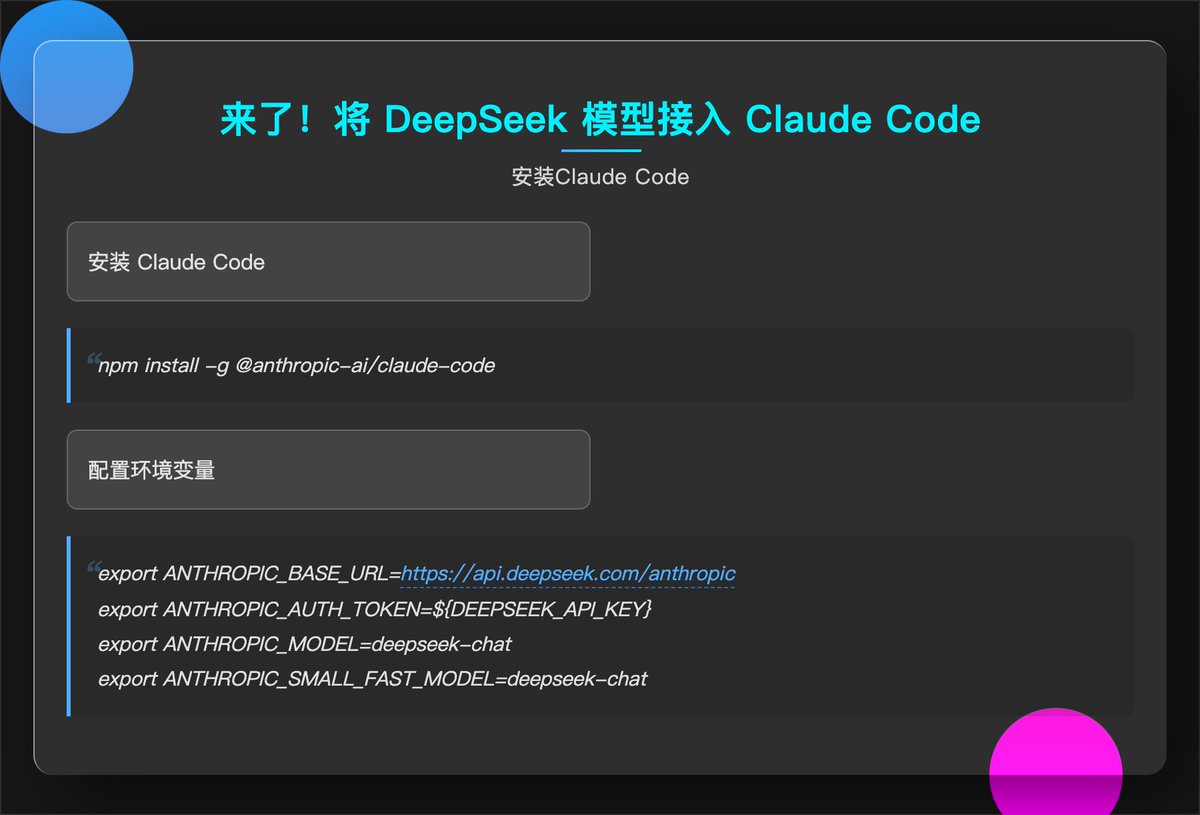This screenshot has width=1200, height=815.
Task: Select the npm install -g command line
Action: coord(297,366)
